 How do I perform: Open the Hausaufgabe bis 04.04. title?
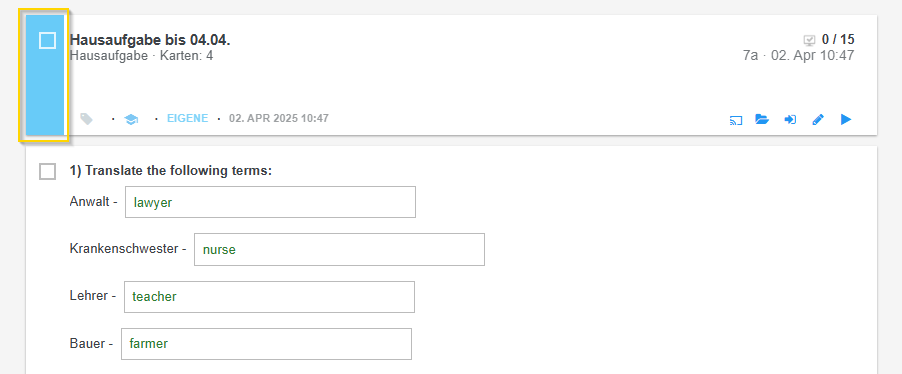coord(150,40)
